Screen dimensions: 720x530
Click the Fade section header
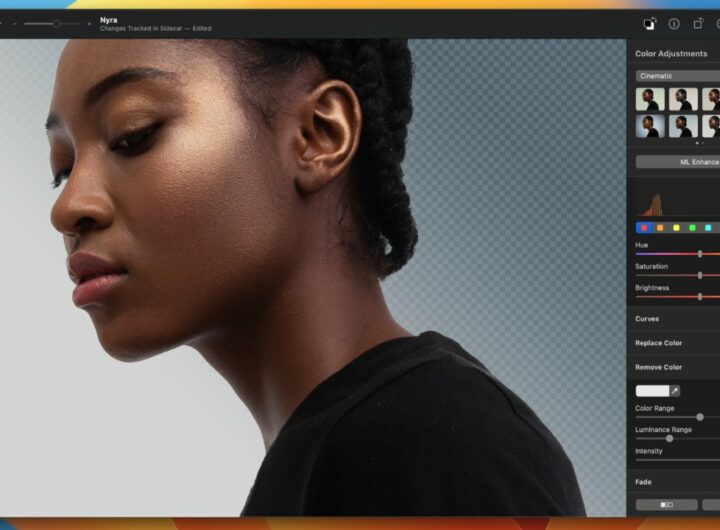[x=644, y=482]
